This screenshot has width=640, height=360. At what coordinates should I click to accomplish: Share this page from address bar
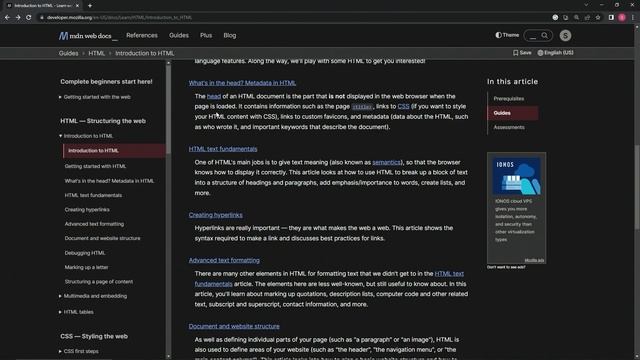(x=587, y=18)
